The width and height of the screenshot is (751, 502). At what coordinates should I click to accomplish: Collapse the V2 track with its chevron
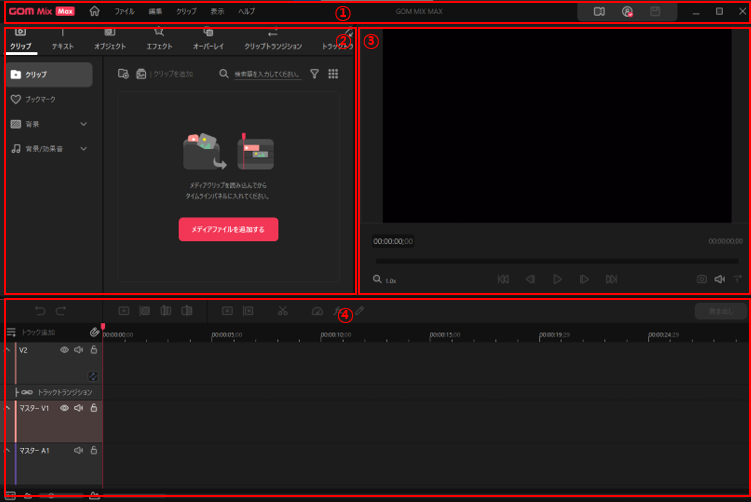tap(9, 350)
